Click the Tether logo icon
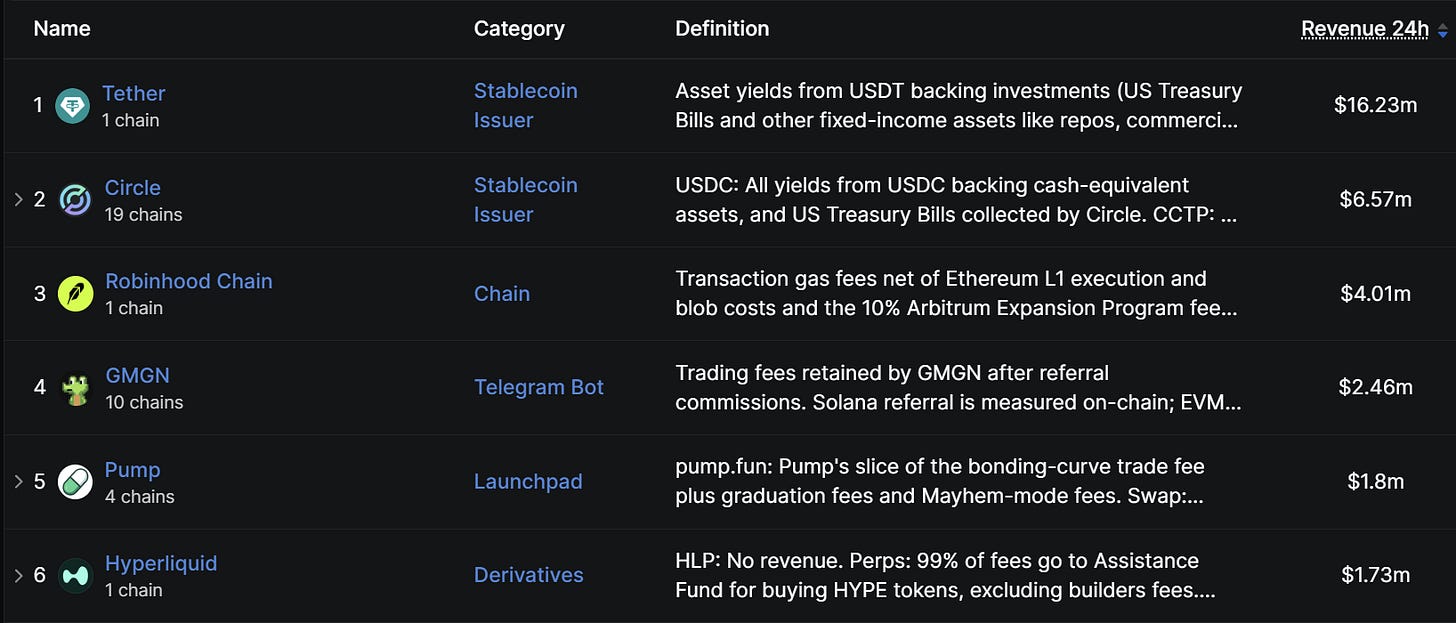The width and height of the screenshot is (1456, 623). click(72, 106)
